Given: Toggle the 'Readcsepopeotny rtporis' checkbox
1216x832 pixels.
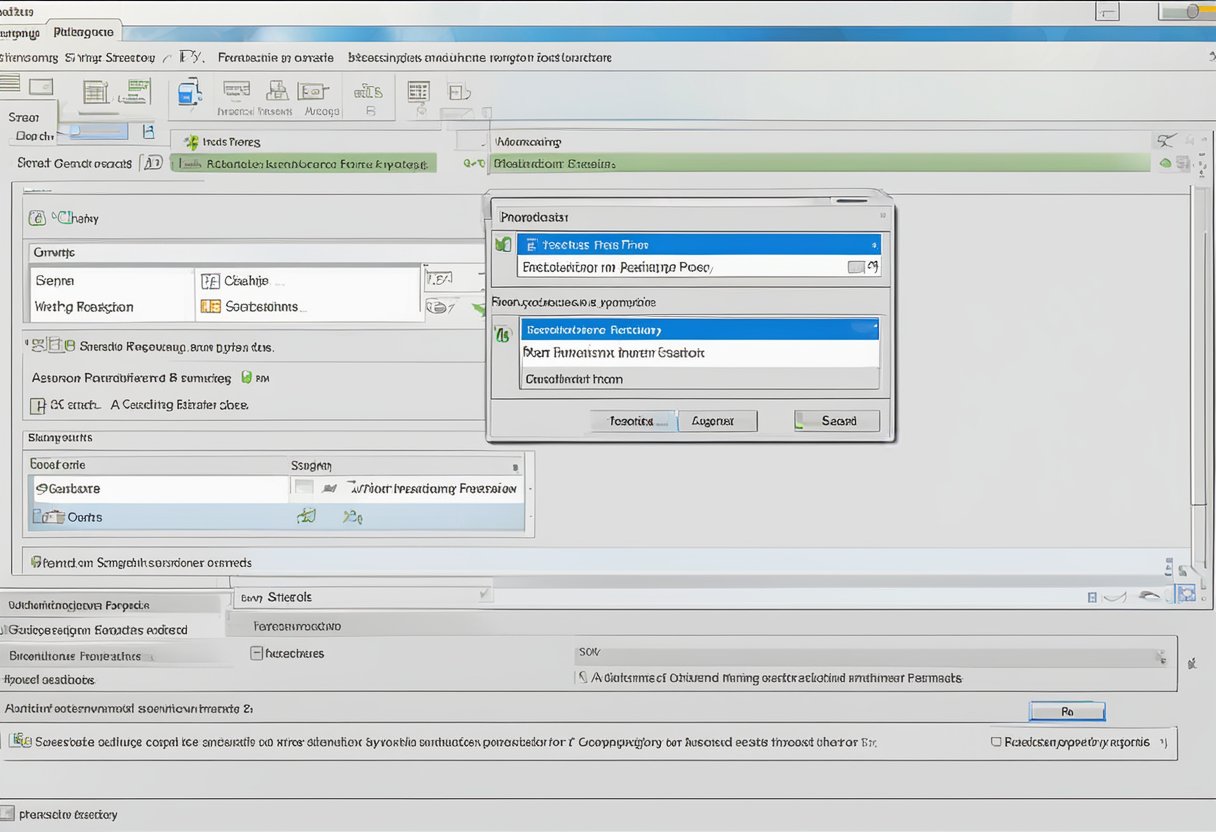Looking at the screenshot, I should 996,742.
